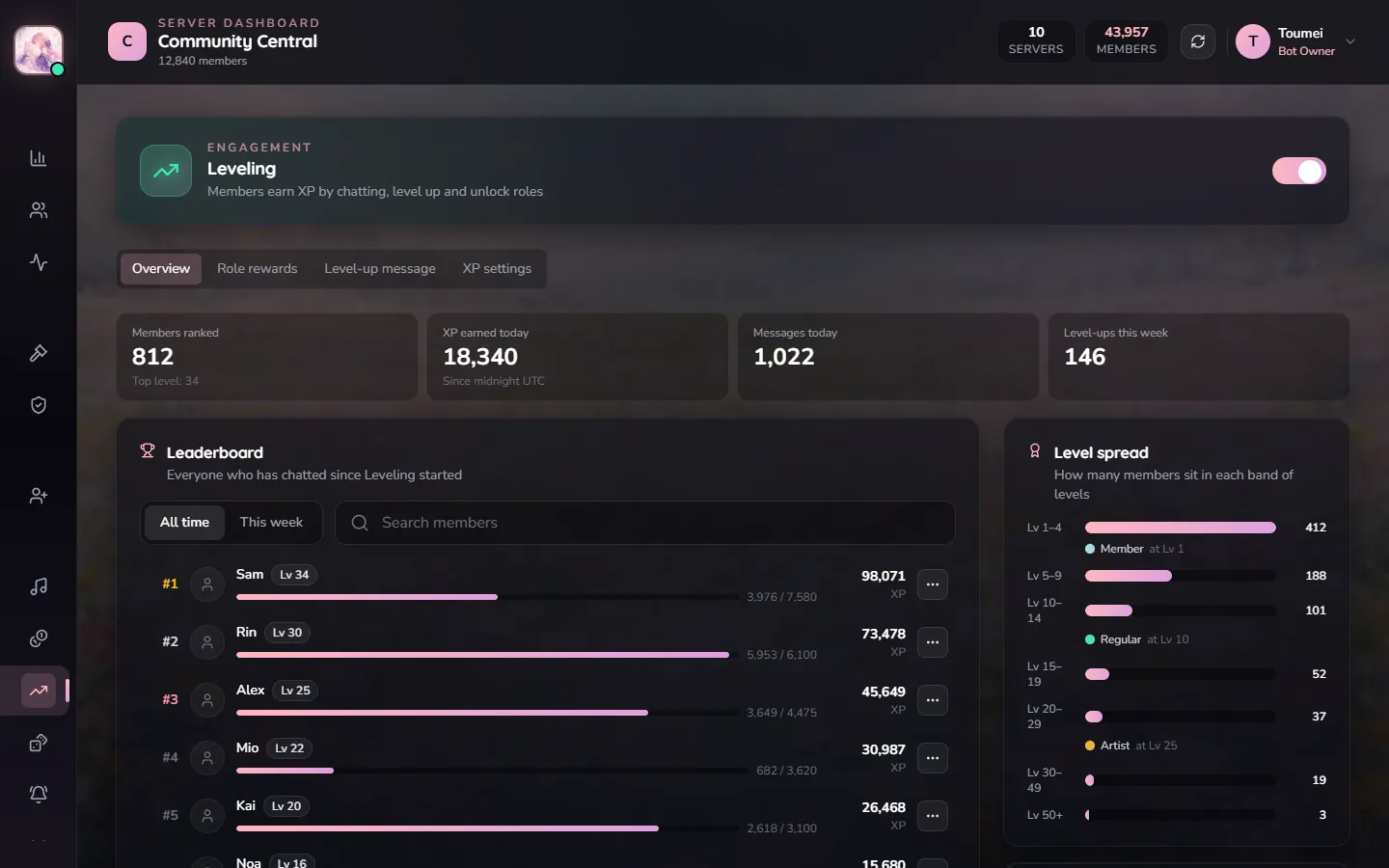Click the 98,071 XP value for Sam

[884, 576]
